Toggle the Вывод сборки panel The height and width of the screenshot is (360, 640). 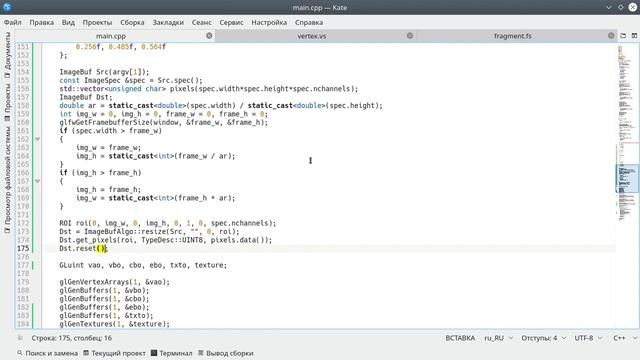(226, 353)
